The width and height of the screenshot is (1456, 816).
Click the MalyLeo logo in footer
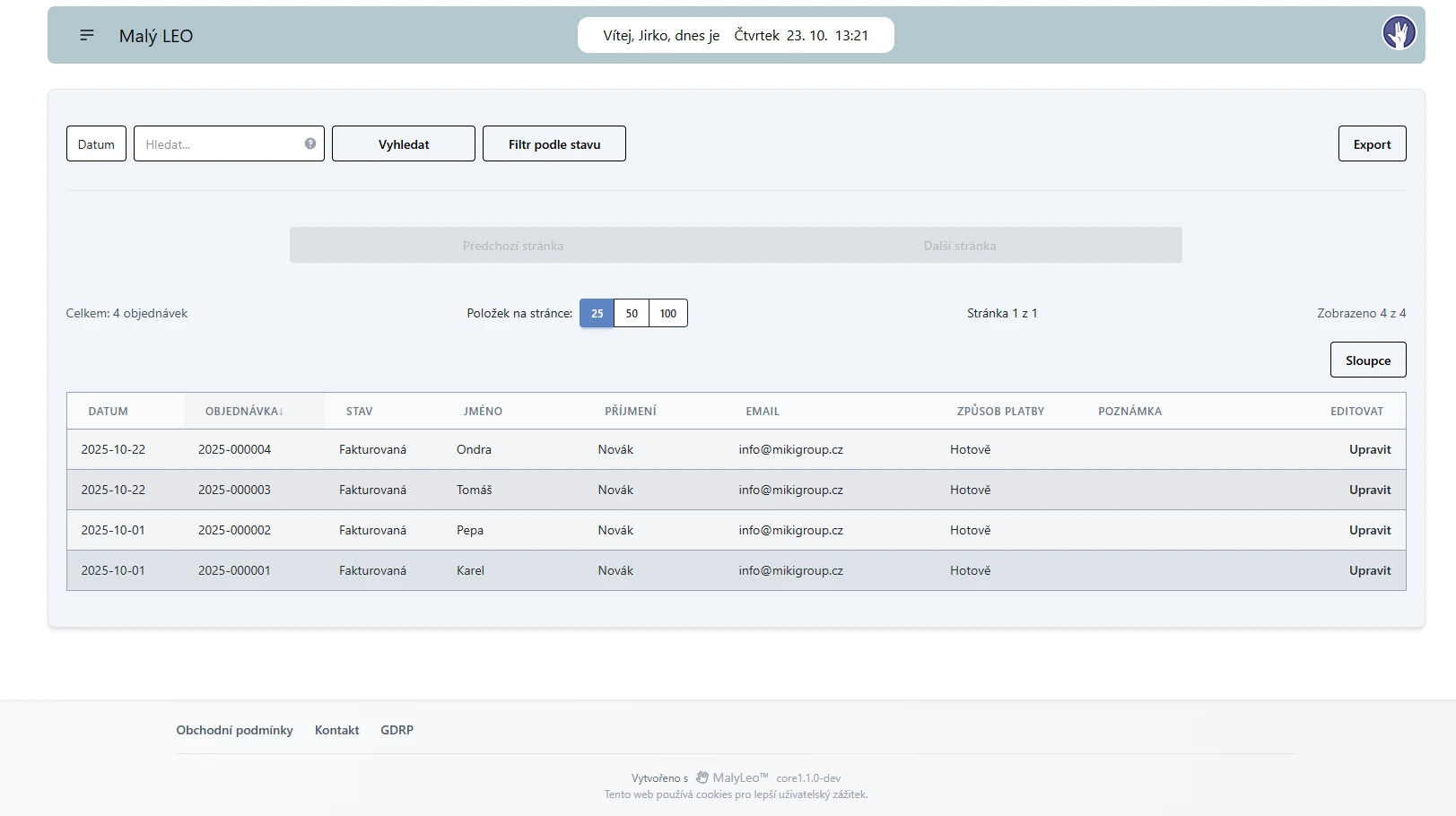(702, 777)
